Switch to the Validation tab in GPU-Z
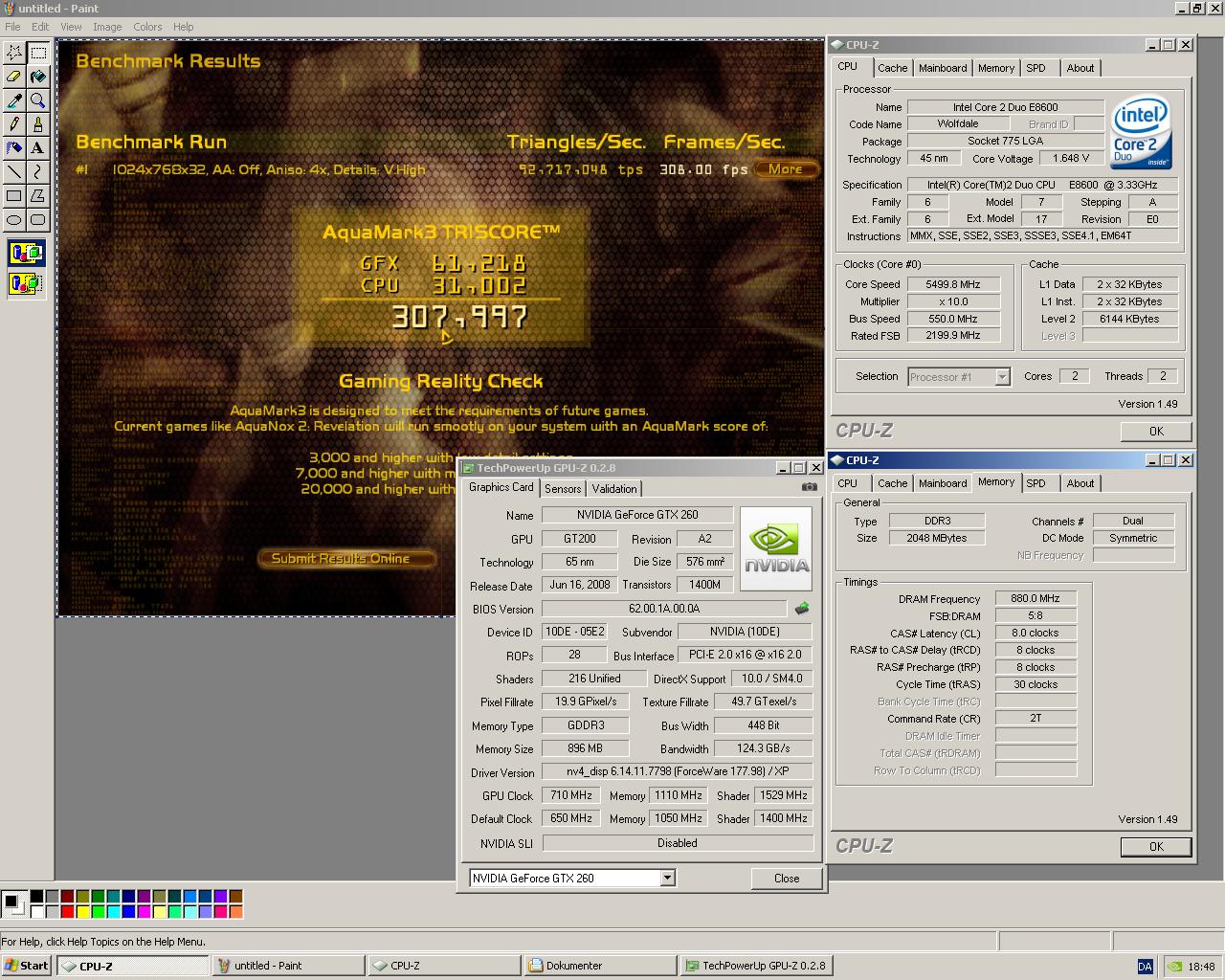1225x980 pixels. point(614,489)
